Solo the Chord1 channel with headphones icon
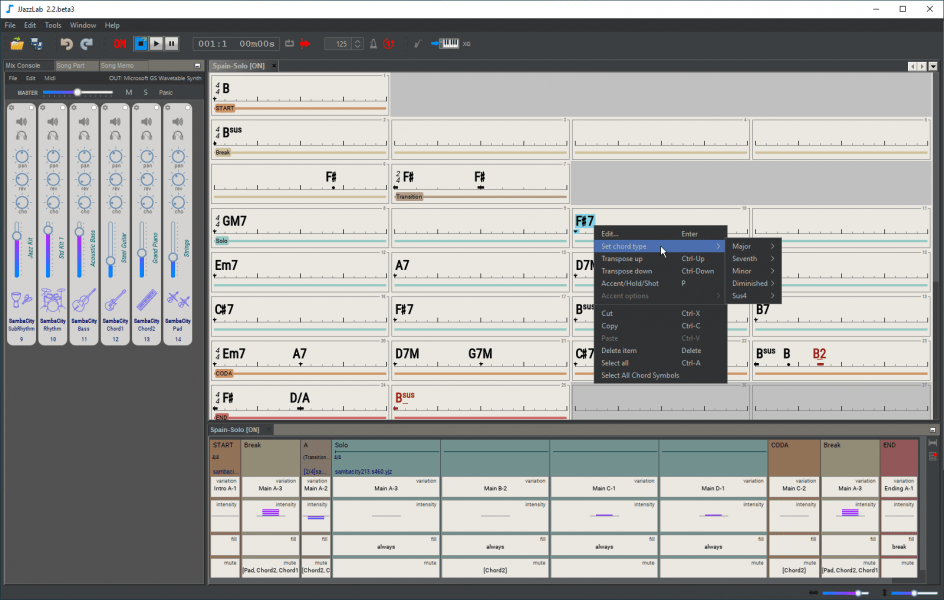This screenshot has width=944, height=600. pyautogui.click(x=116, y=136)
